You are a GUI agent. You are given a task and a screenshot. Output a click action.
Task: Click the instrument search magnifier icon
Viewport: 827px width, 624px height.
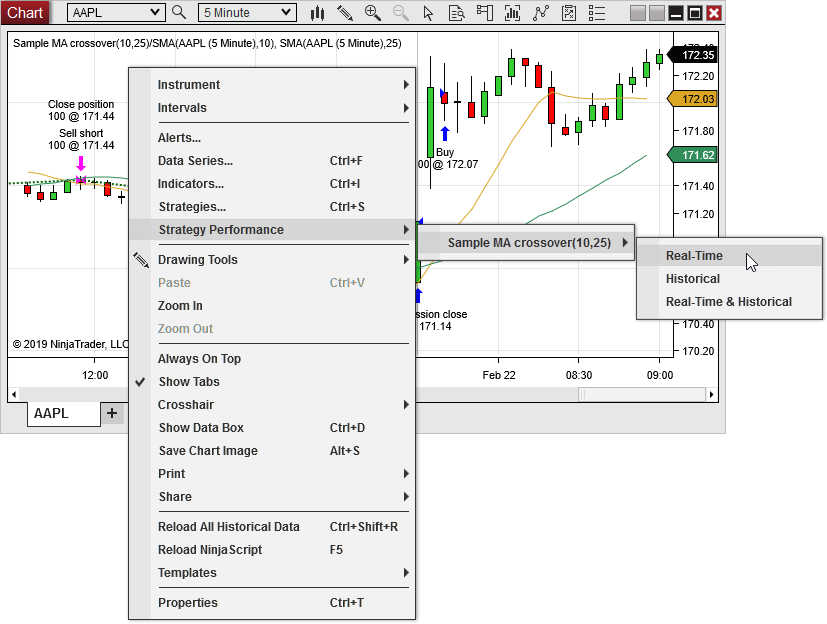[x=179, y=13]
